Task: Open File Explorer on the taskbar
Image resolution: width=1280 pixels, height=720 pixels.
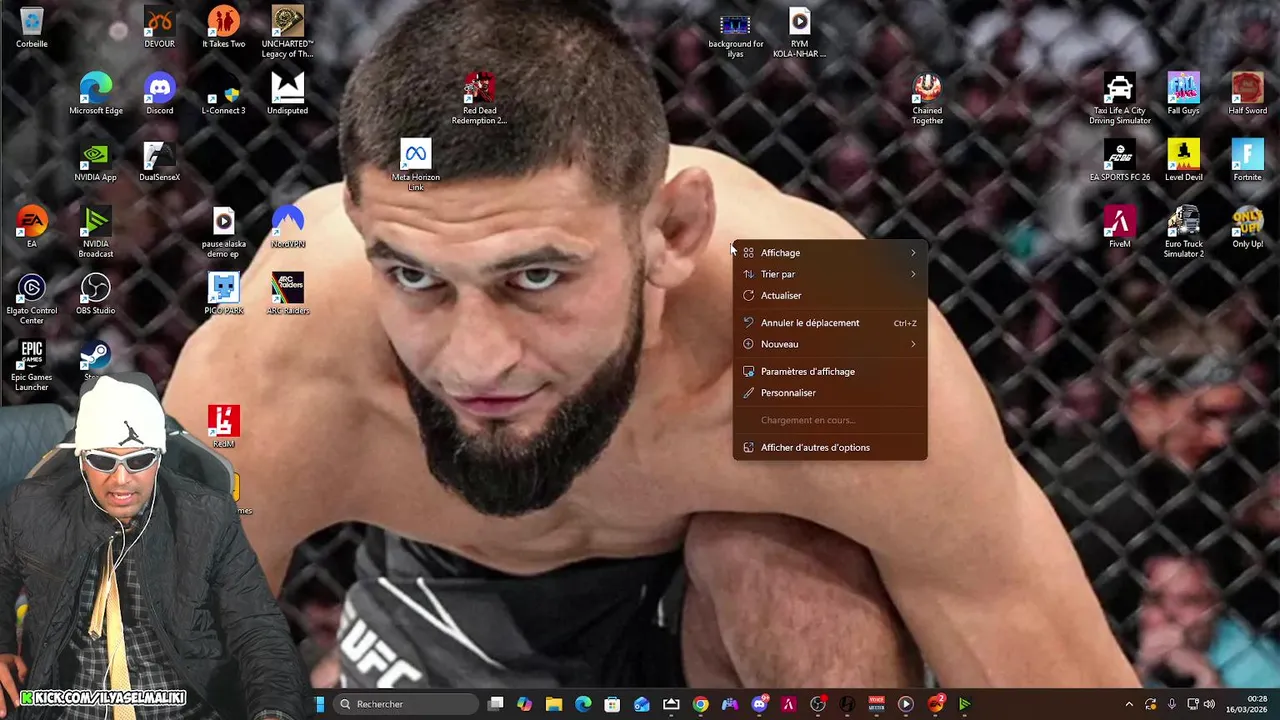Action: click(554, 704)
